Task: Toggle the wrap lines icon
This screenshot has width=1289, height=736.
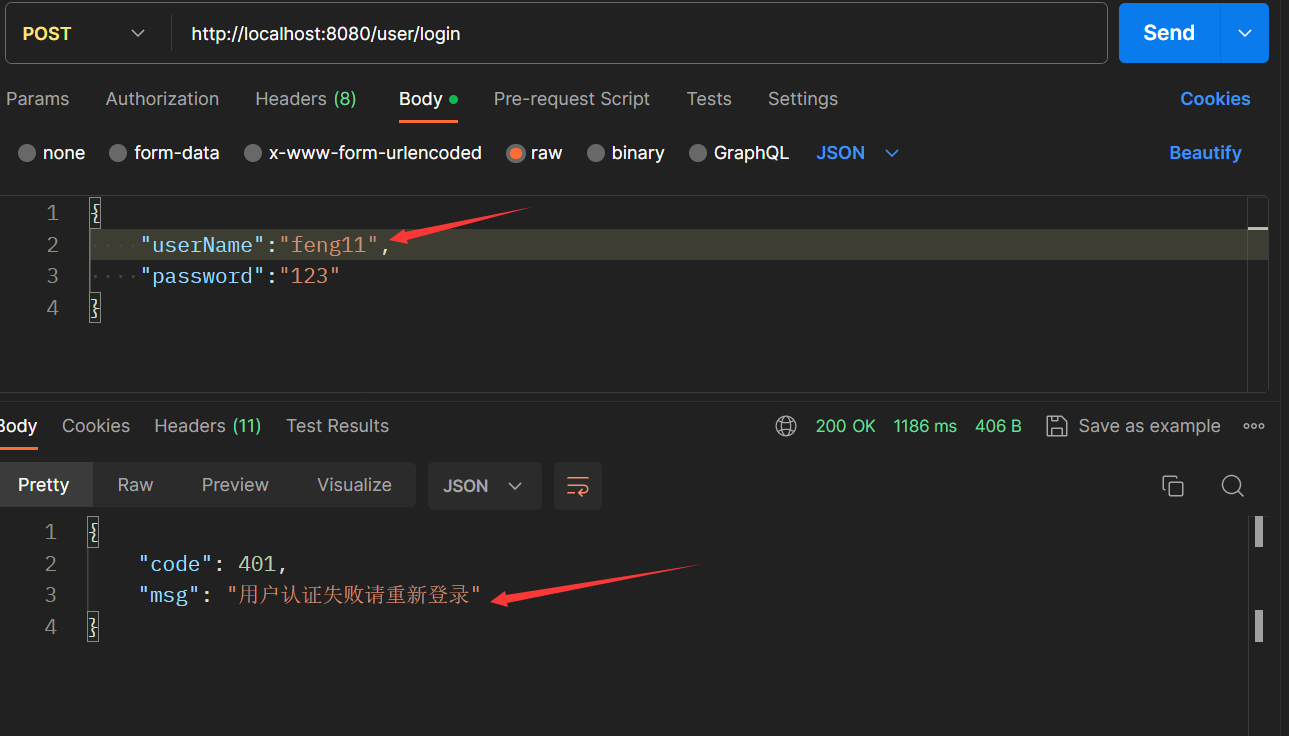Action: pyautogui.click(x=578, y=486)
